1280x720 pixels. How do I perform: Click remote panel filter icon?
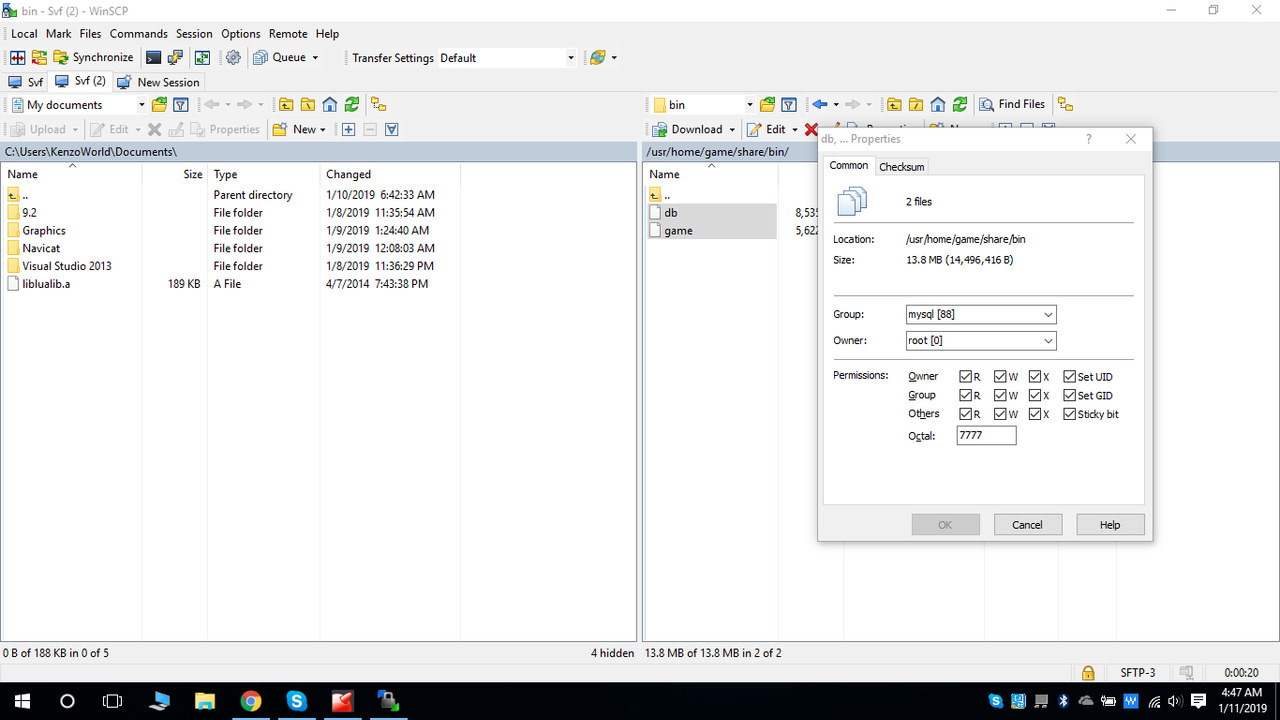(x=789, y=104)
